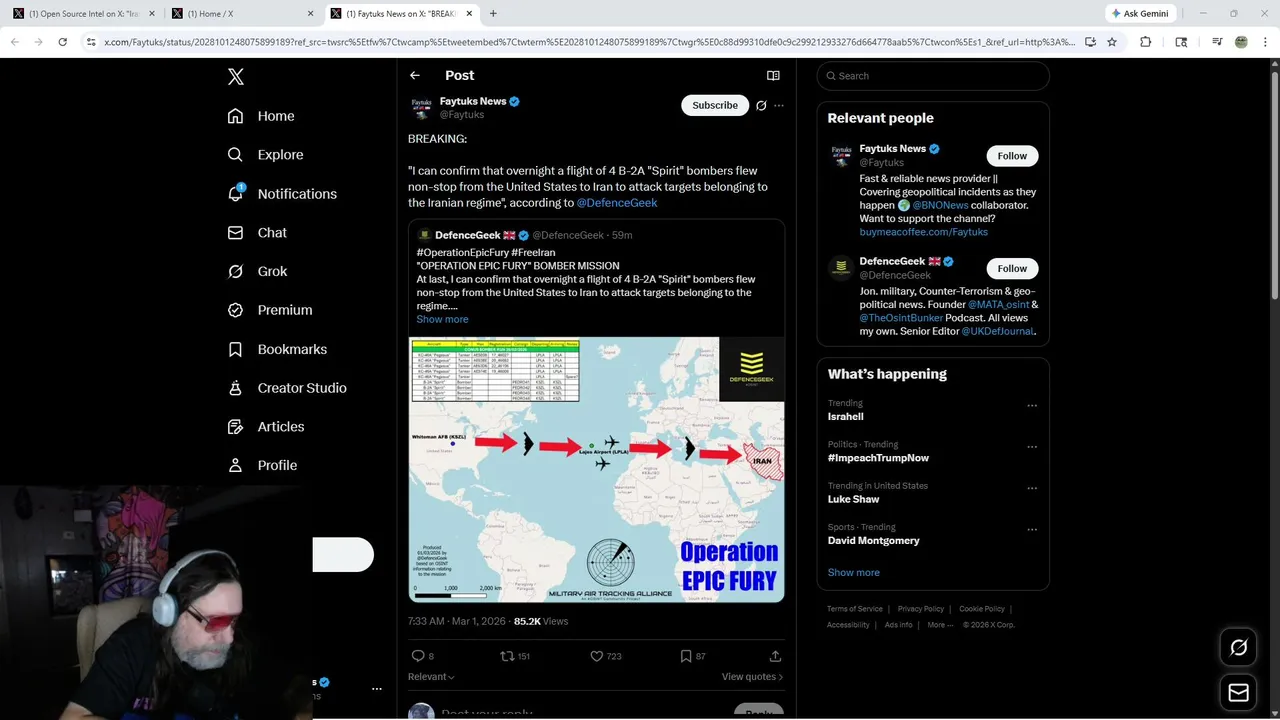Reload the page
This screenshot has width=1280, height=720.
pyautogui.click(x=62, y=42)
